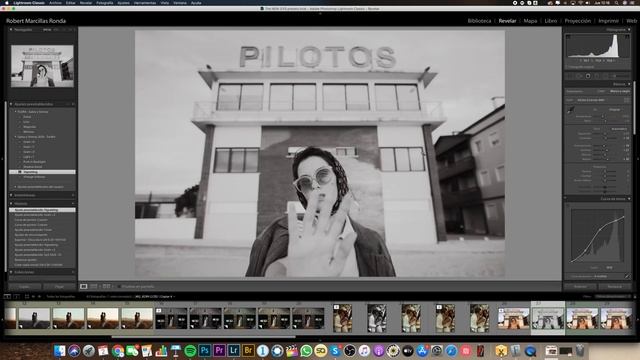Set the treatment to Color
640x360 pixels.
click(x=602, y=91)
